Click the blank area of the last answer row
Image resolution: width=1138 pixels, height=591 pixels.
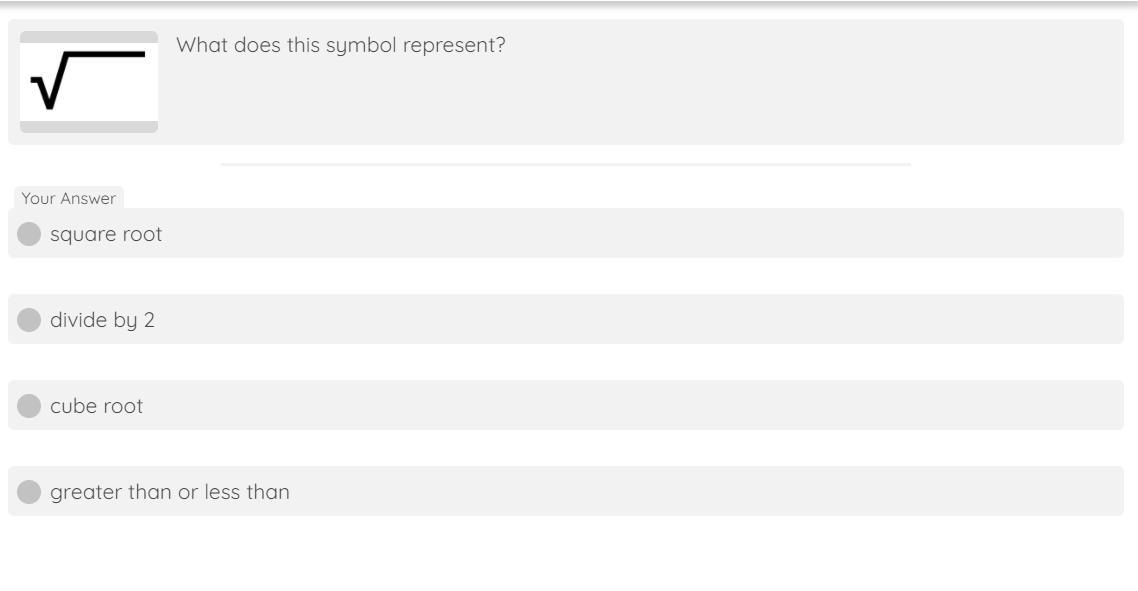(x=700, y=492)
